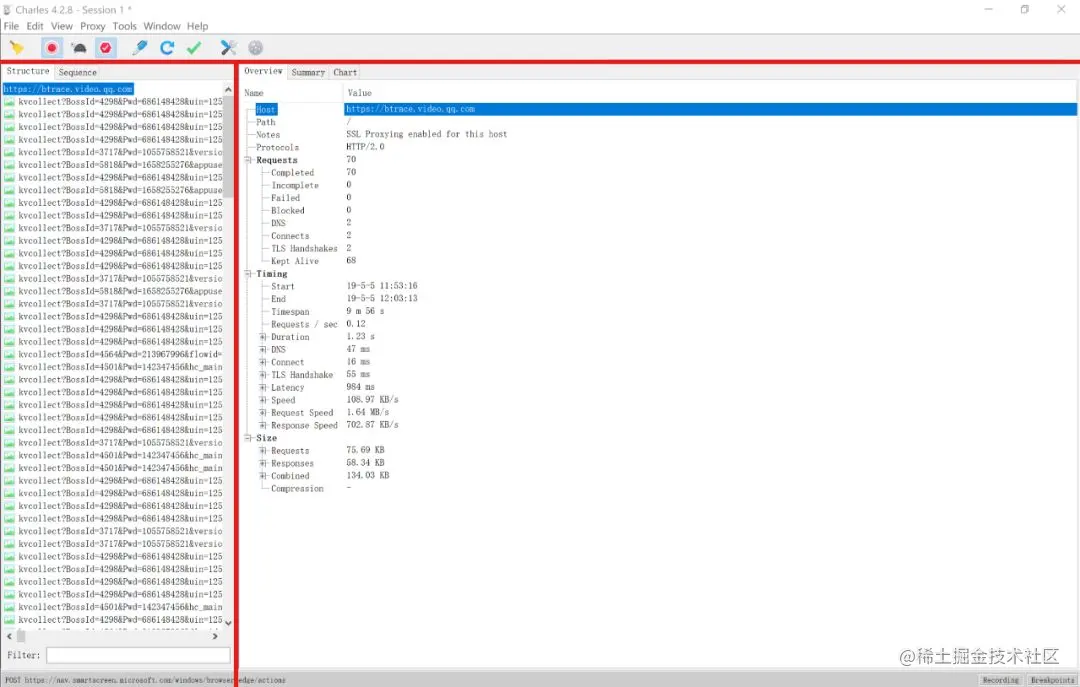Expand the Request Speed row
Image resolution: width=1080 pixels, height=687 pixels.
(x=262, y=413)
